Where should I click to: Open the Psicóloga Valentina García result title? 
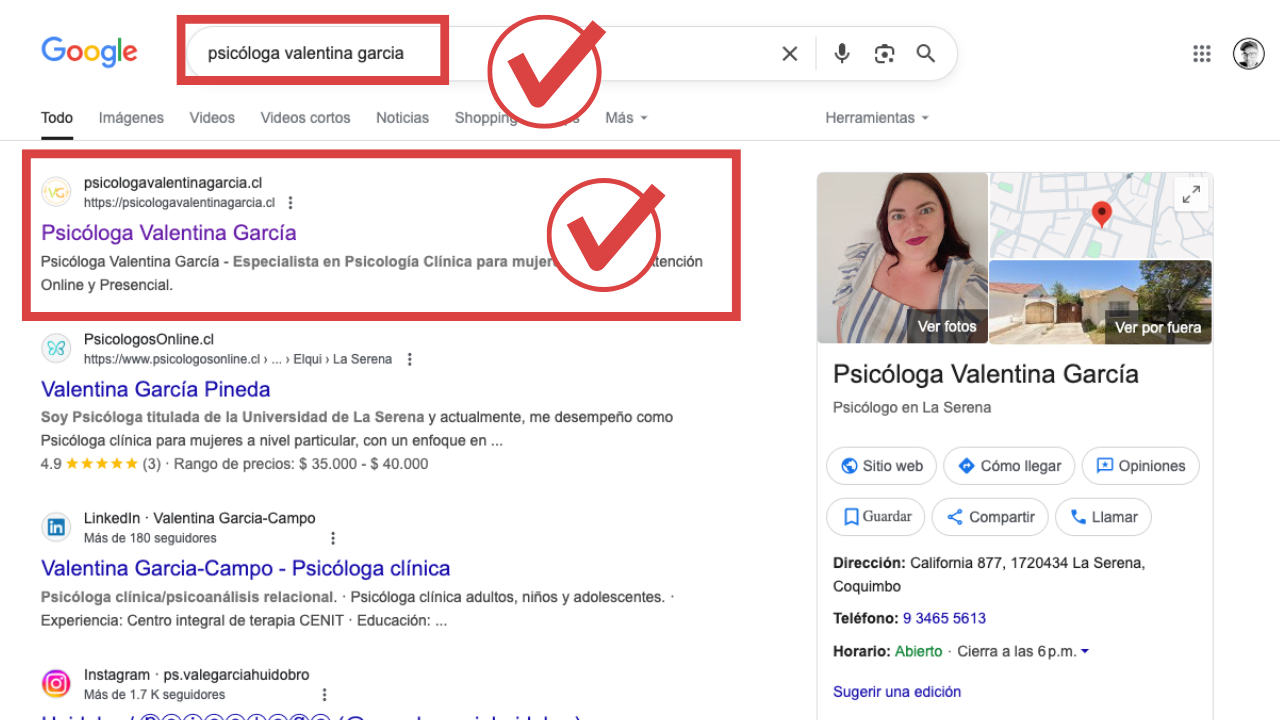[169, 232]
